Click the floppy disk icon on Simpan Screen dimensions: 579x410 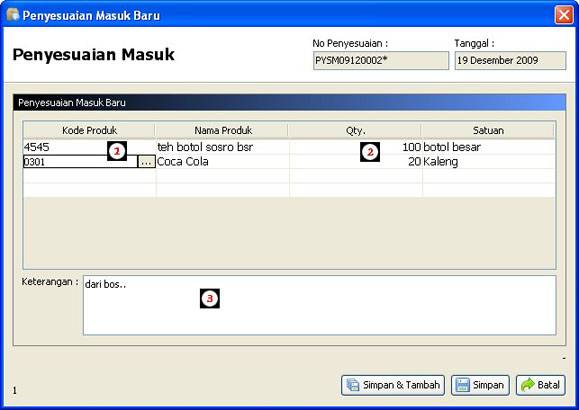[x=462, y=385]
